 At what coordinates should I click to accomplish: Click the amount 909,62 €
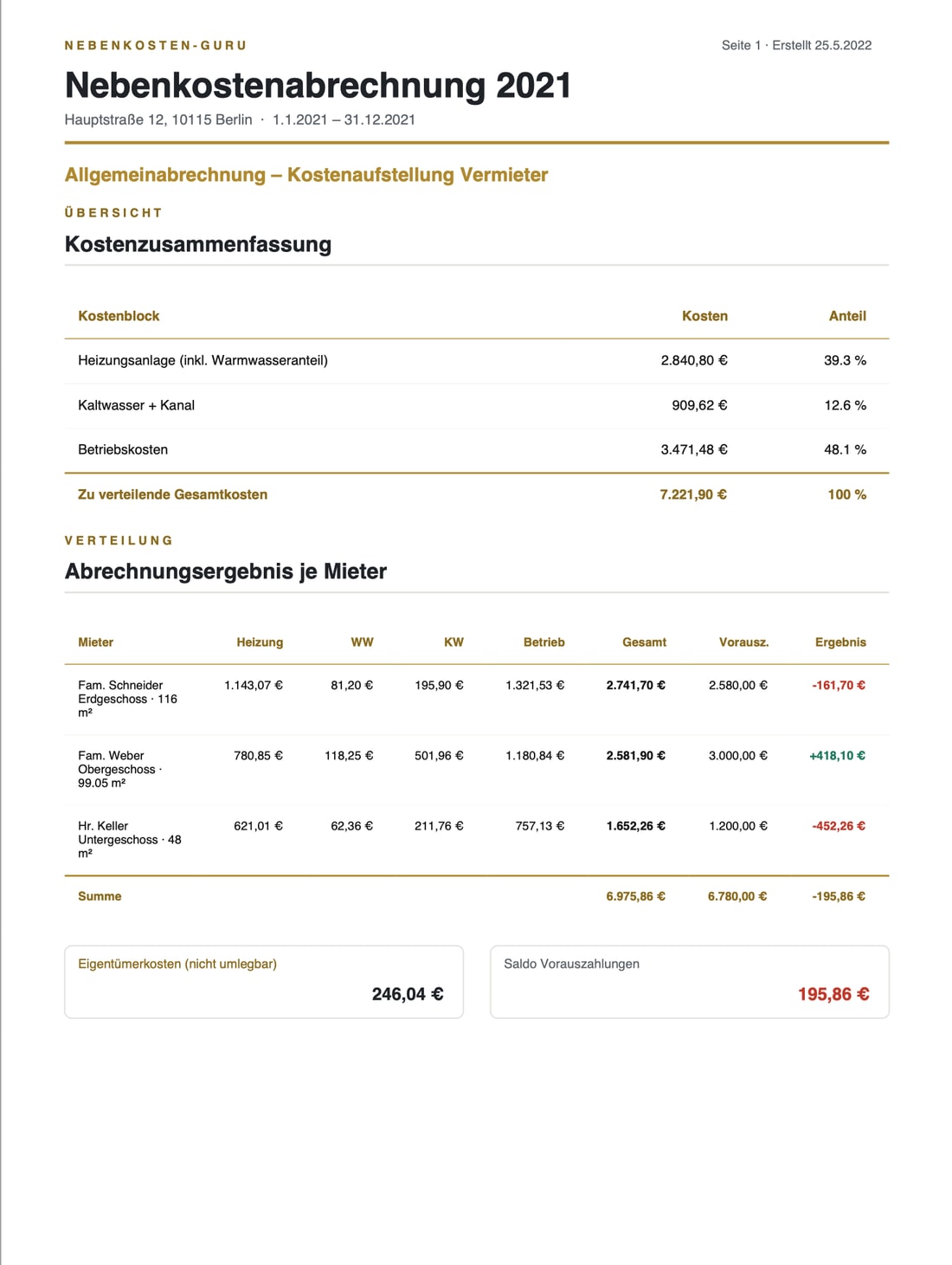pos(699,405)
